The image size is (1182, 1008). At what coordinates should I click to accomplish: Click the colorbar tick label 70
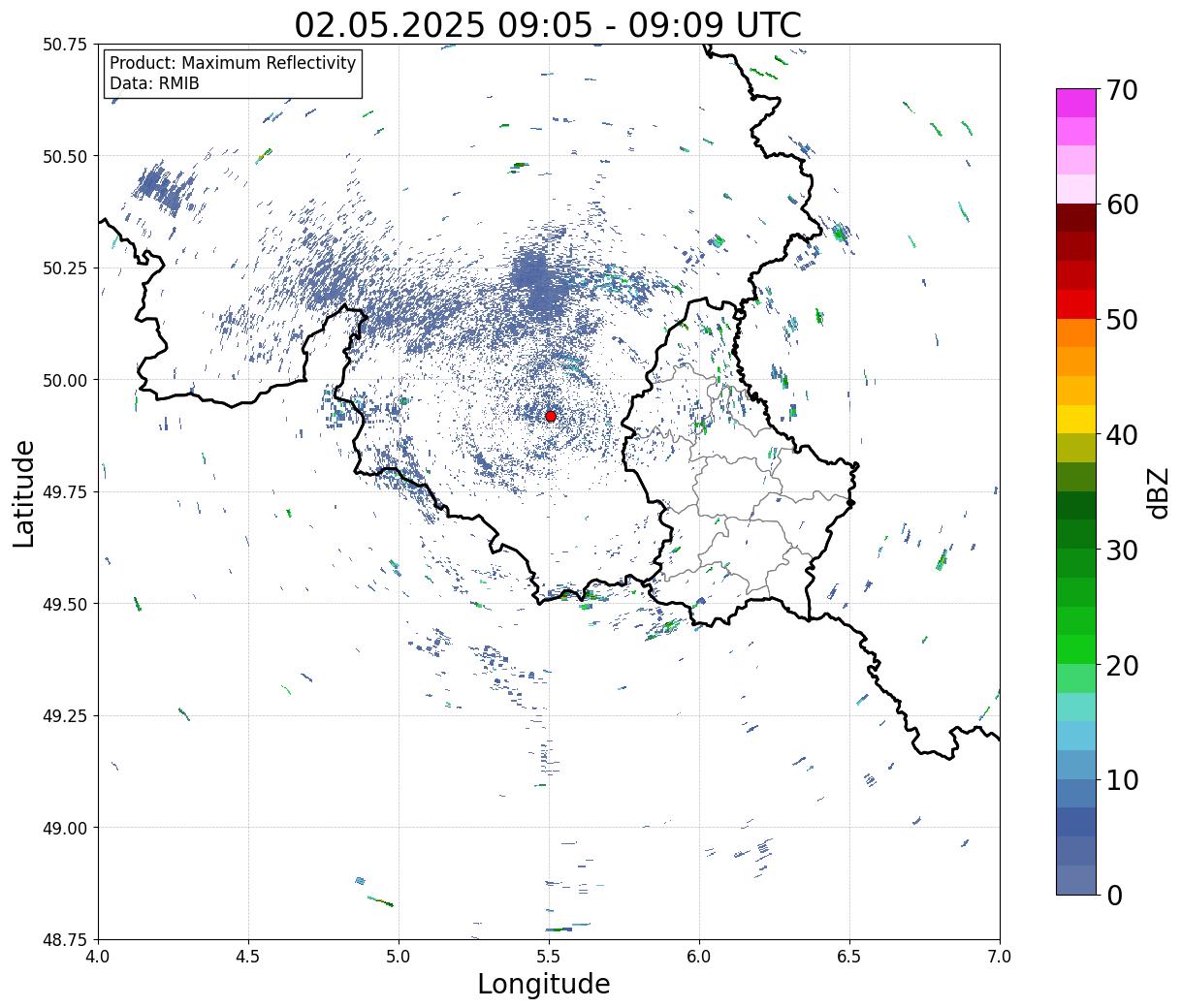point(1121,90)
